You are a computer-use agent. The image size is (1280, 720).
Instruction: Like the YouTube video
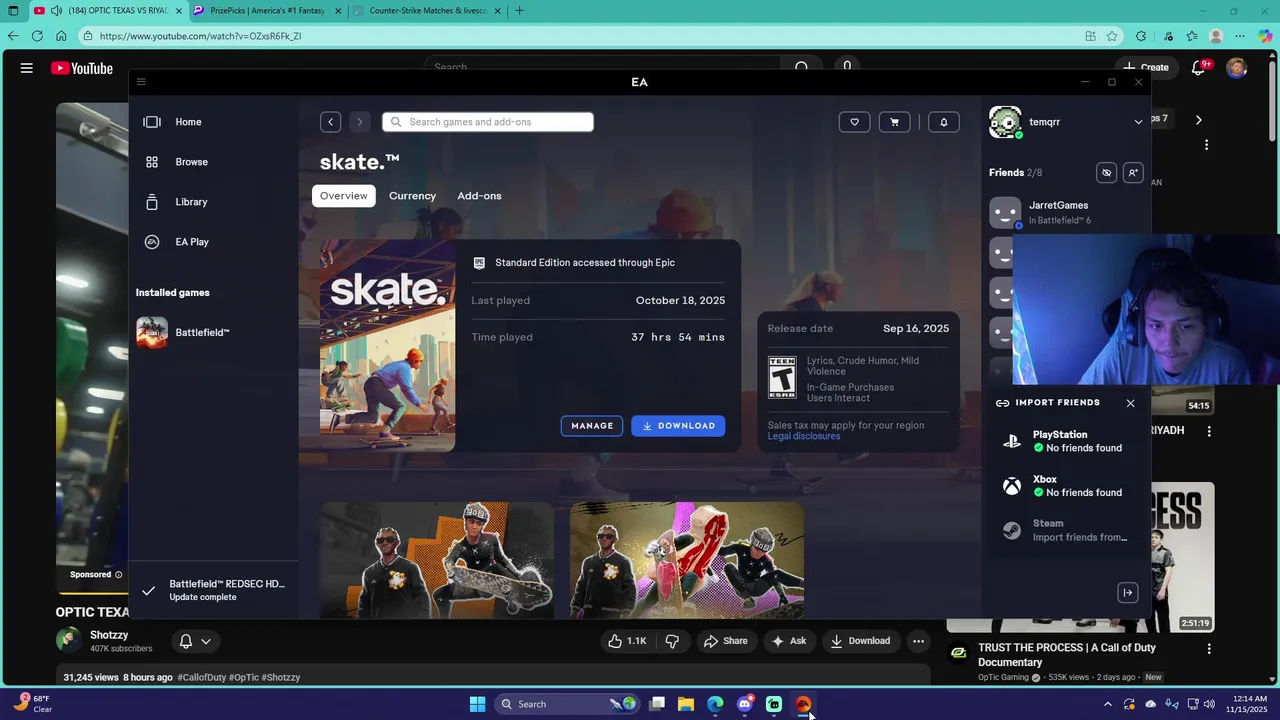(628, 641)
